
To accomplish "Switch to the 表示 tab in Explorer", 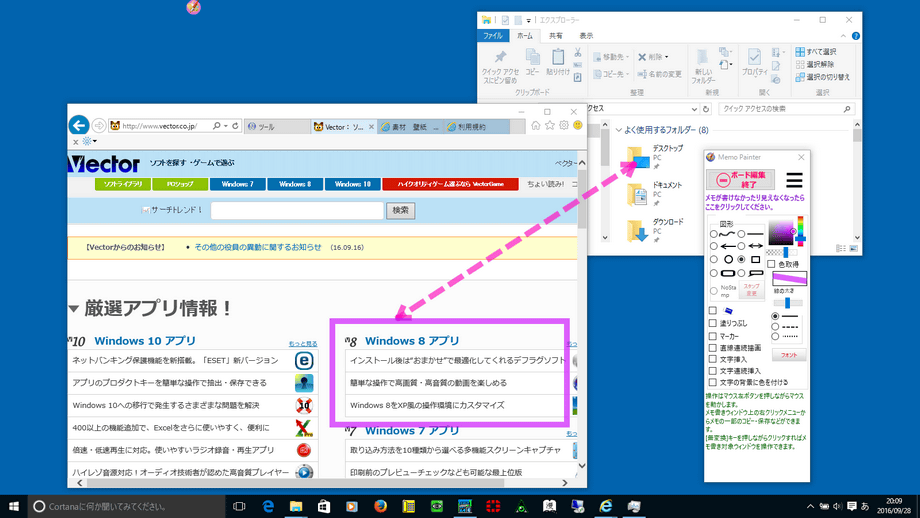I will [586, 36].
